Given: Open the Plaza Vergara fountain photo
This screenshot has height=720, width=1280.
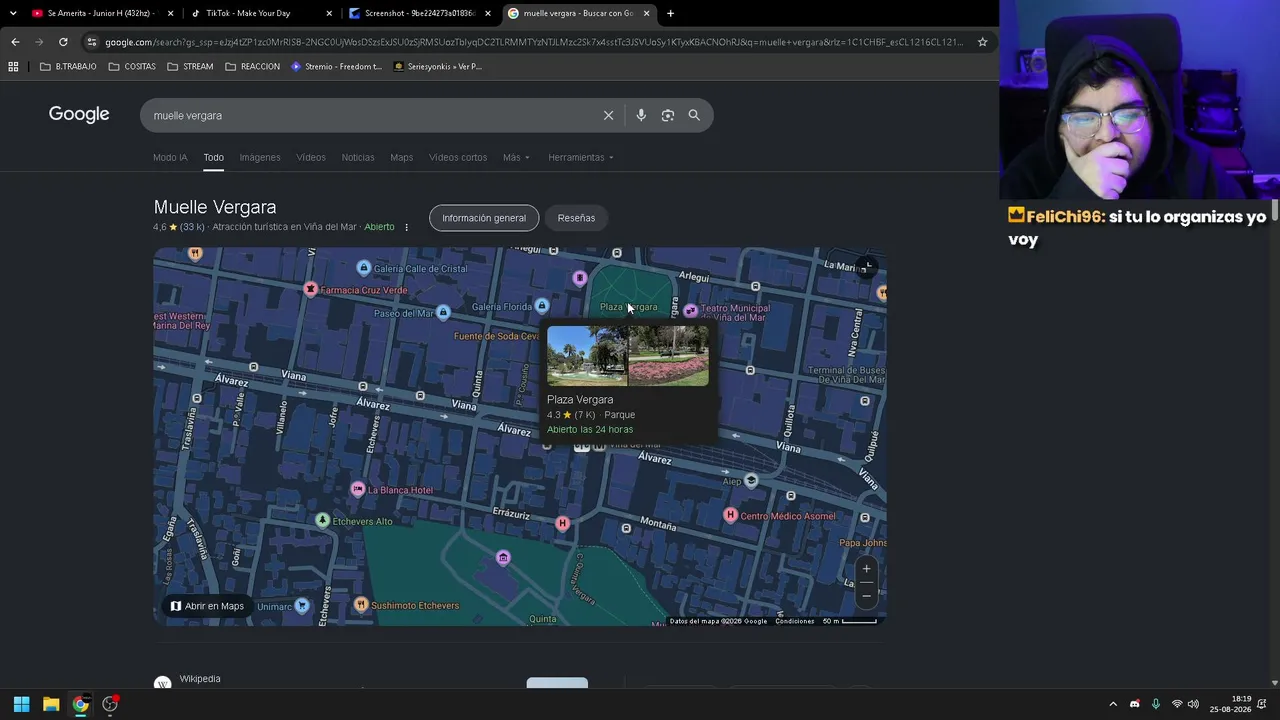Looking at the screenshot, I should [587, 356].
